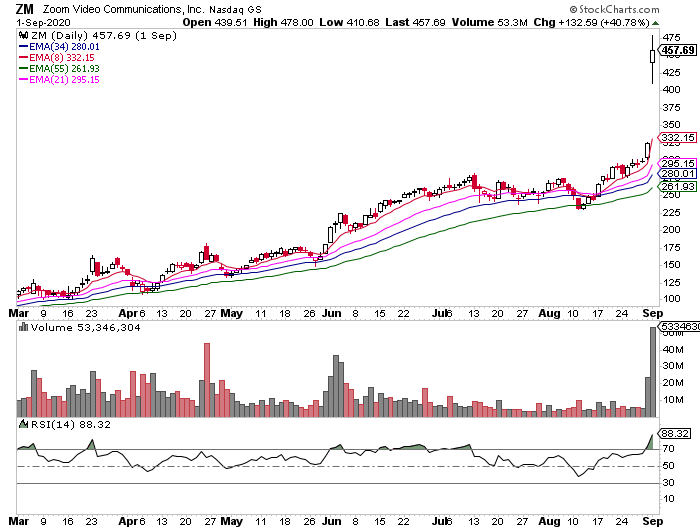Click the RSI(14) 88.32 panel label
This screenshot has width=700, height=530.
coord(71,424)
